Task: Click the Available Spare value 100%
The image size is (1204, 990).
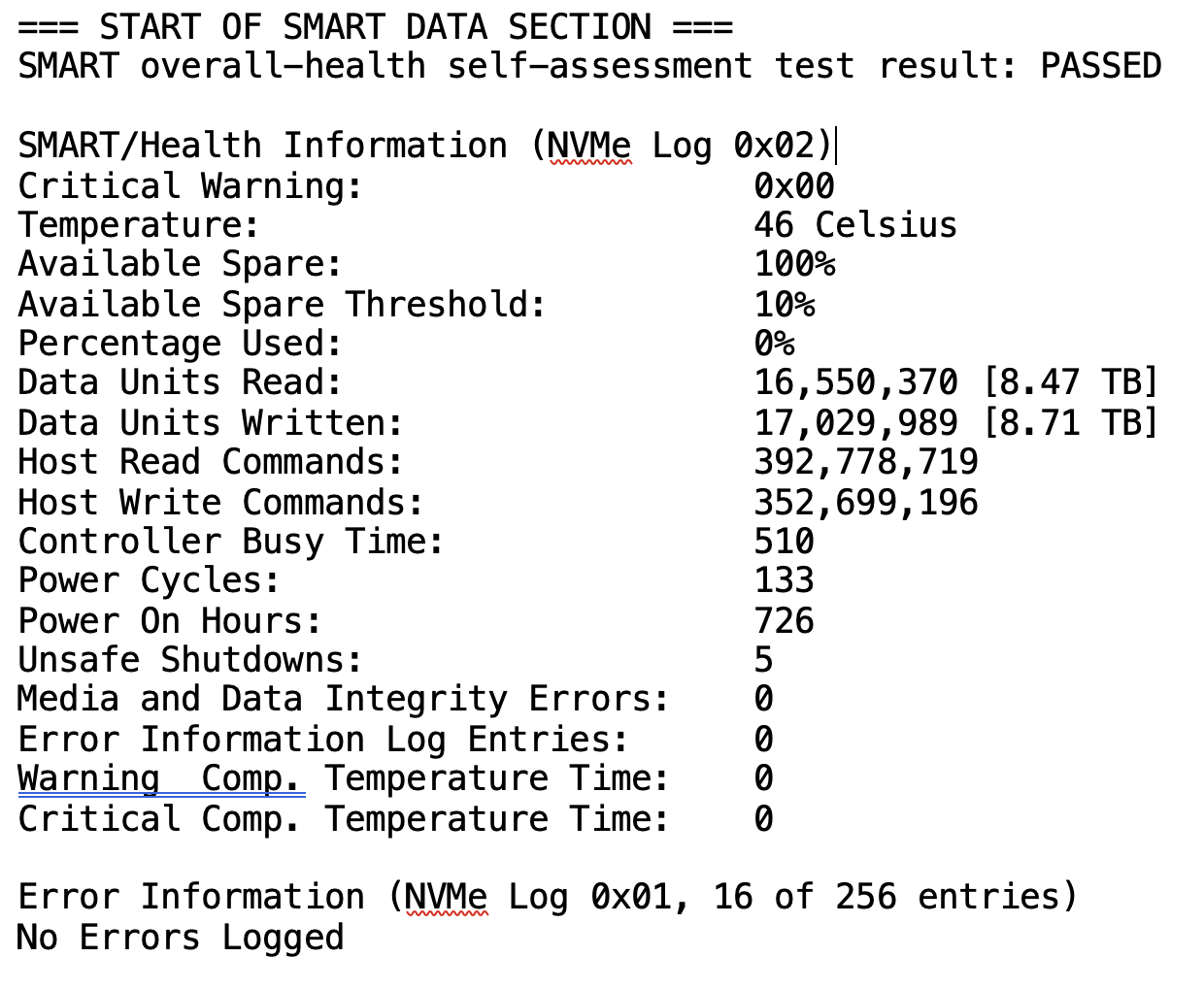Action: tap(794, 264)
